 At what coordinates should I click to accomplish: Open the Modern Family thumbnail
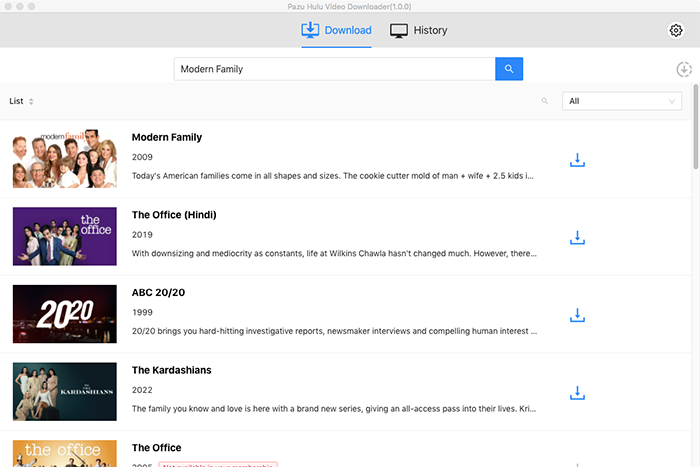pos(65,158)
